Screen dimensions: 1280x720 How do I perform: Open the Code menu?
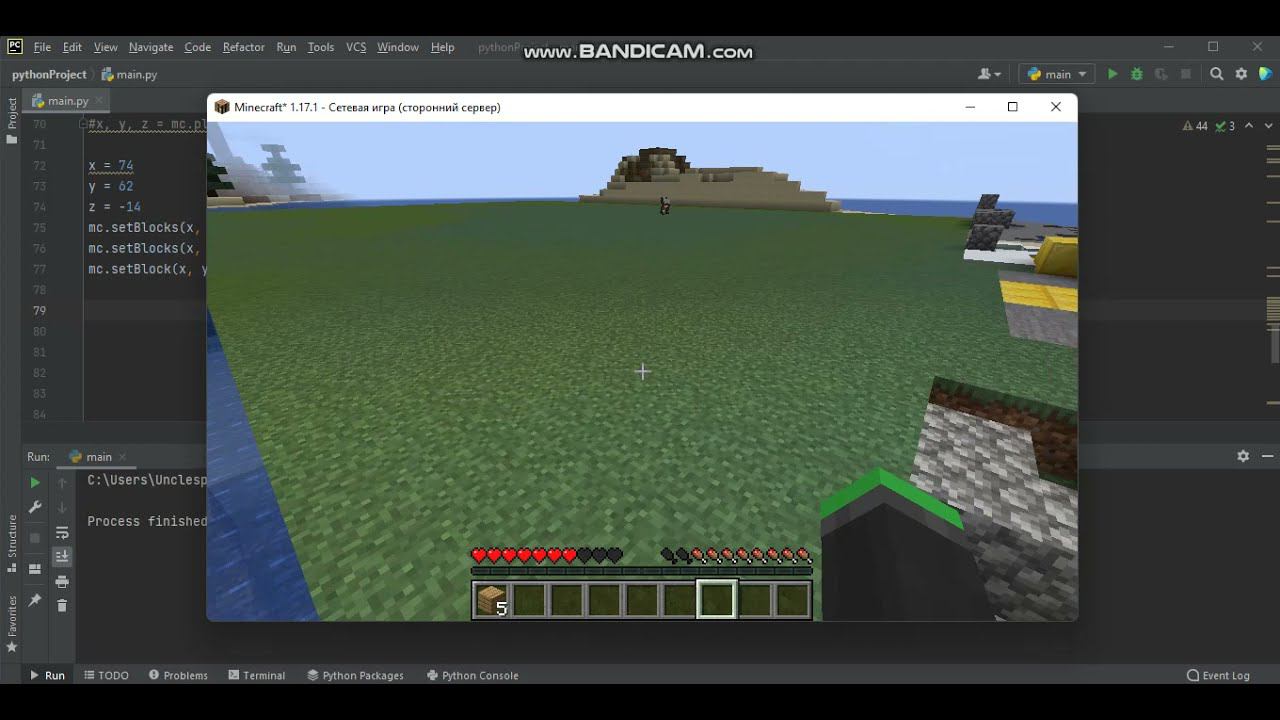197,47
